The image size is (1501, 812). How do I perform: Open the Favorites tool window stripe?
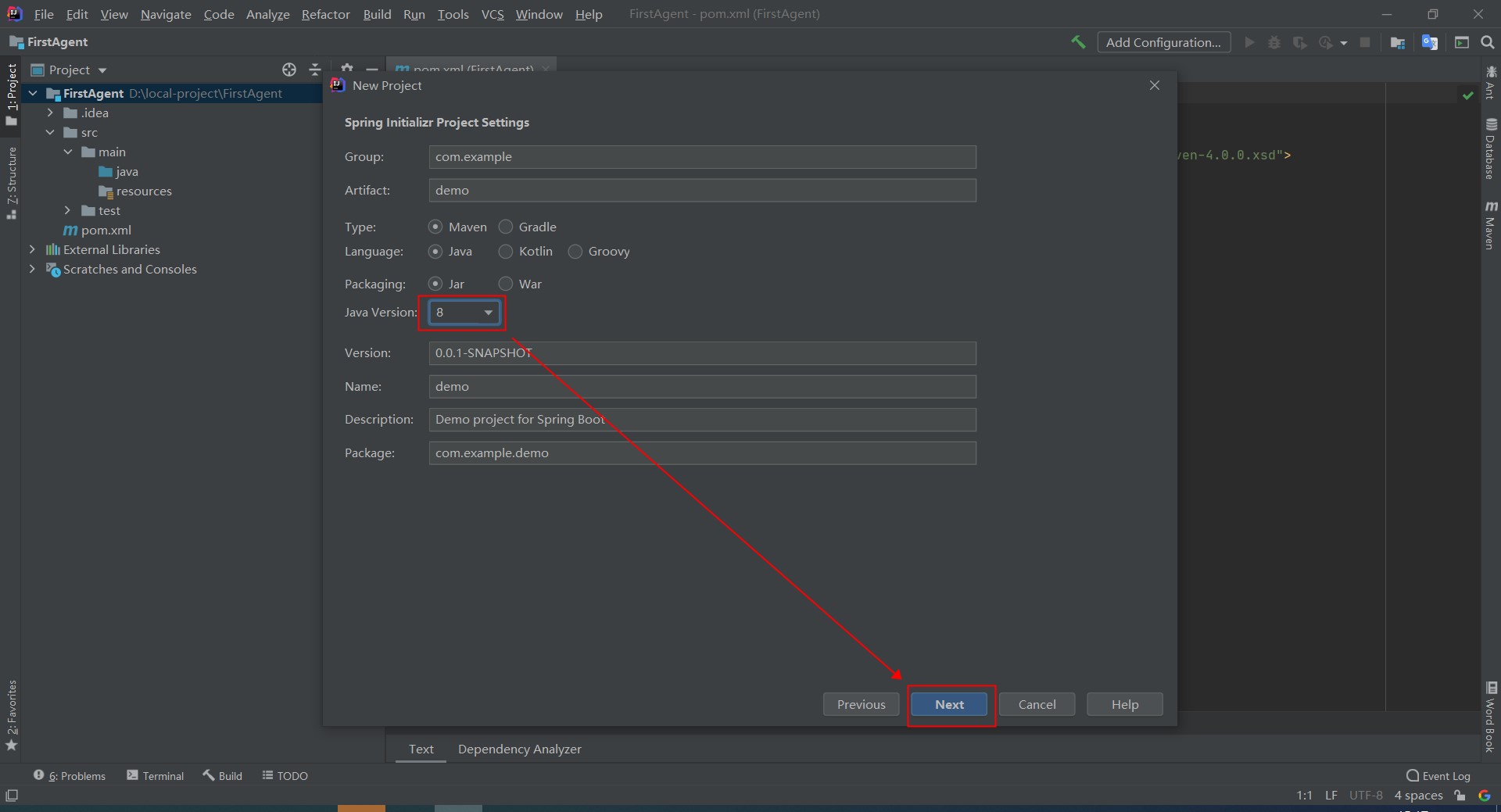pos(11,715)
